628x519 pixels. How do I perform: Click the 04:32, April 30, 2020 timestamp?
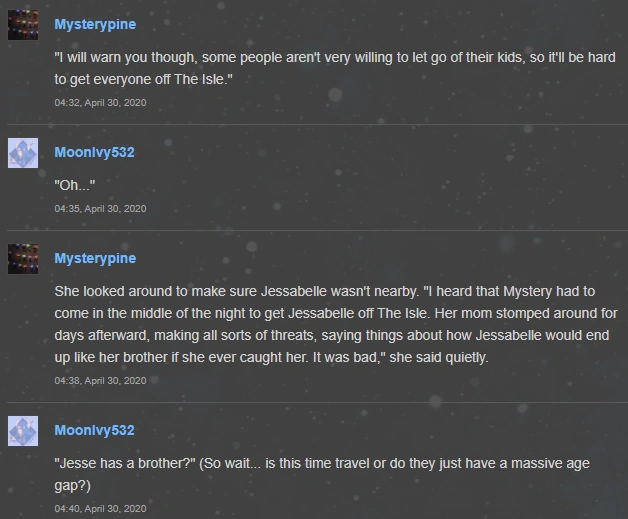pyautogui.click(x=100, y=102)
